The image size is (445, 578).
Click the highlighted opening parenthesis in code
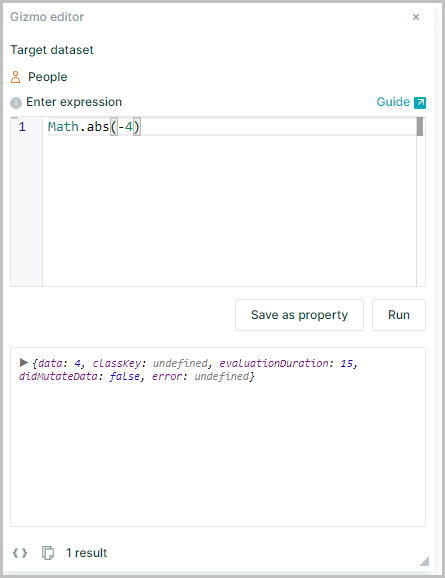[x=114, y=127]
